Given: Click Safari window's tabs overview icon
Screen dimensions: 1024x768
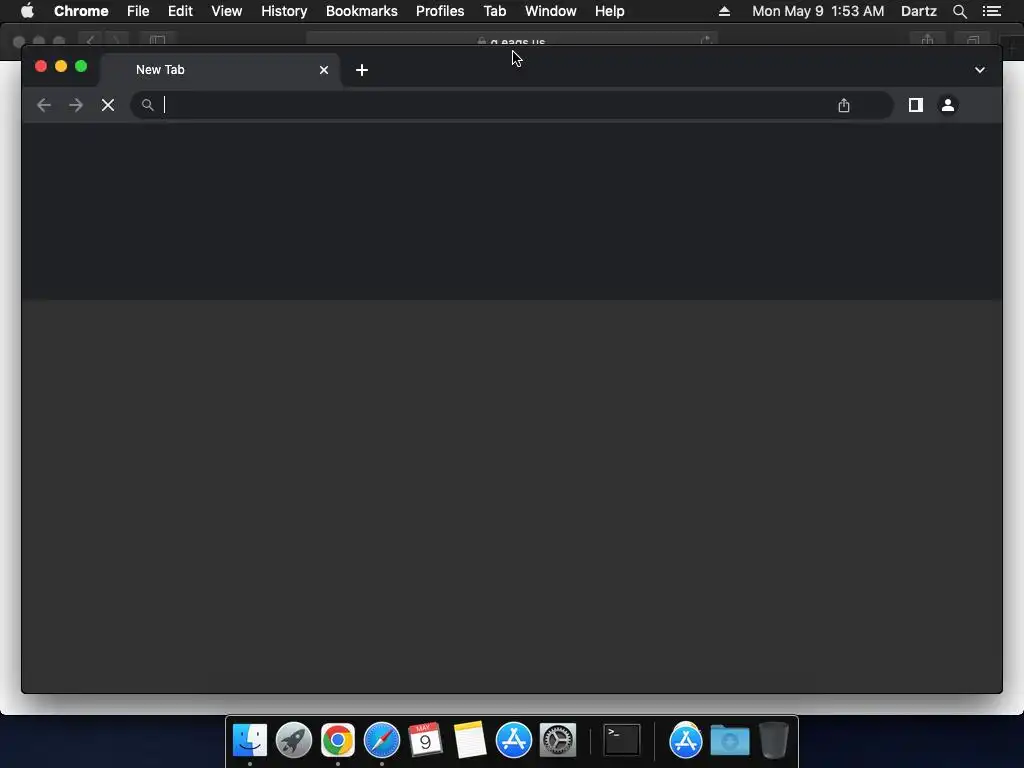Looking at the screenshot, I should (x=973, y=40).
